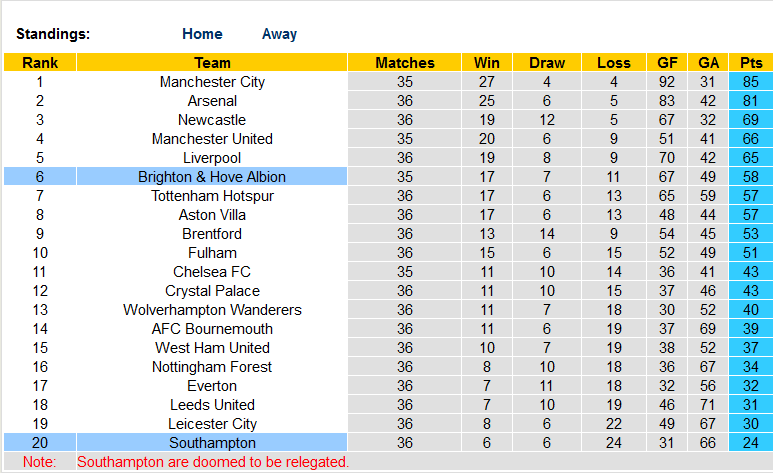Click the GA column header
This screenshot has width=773, height=473.
pyautogui.click(x=708, y=63)
